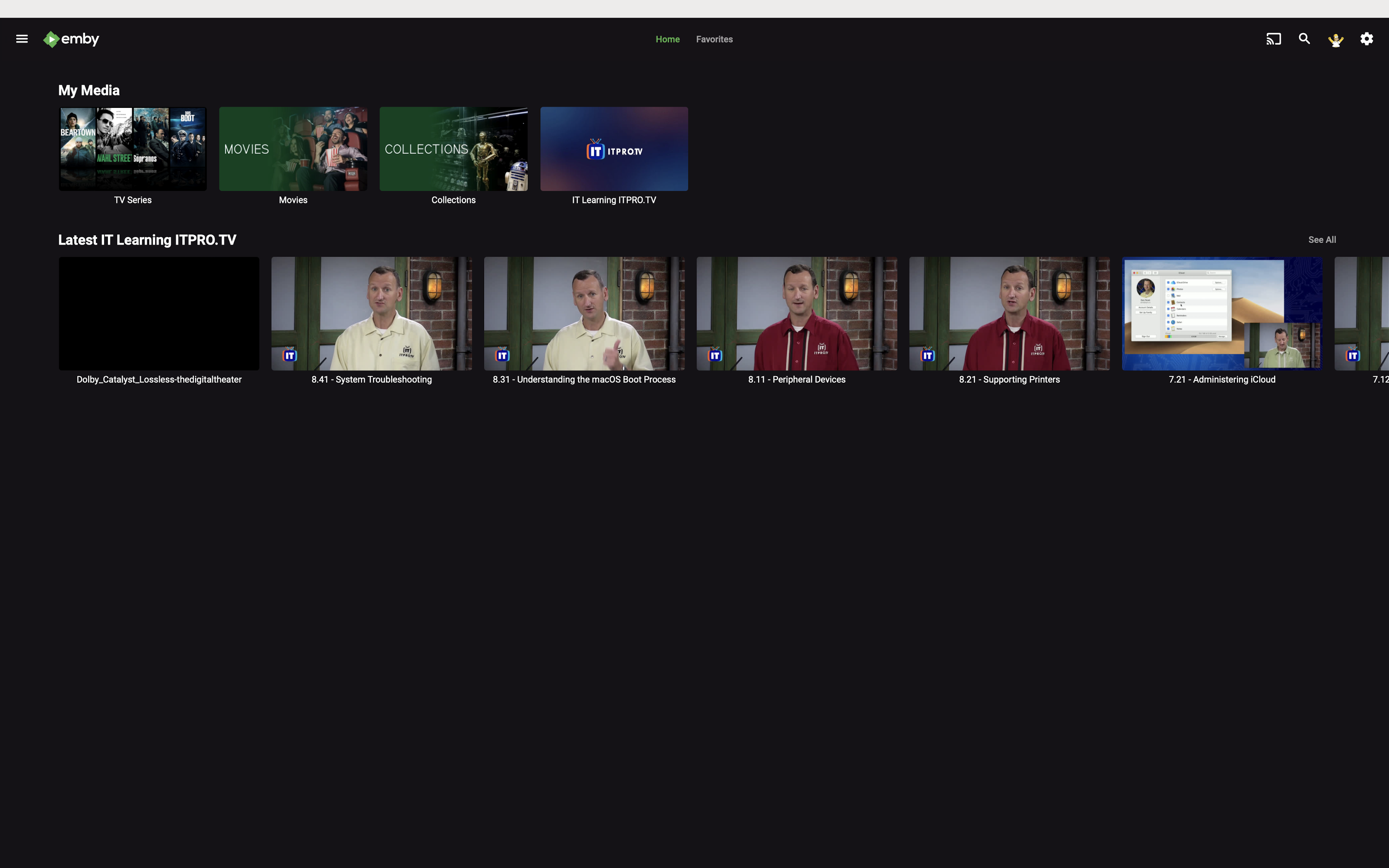Click See All for latest items
The height and width of the screenshot is (868, 1389).
1321,240
